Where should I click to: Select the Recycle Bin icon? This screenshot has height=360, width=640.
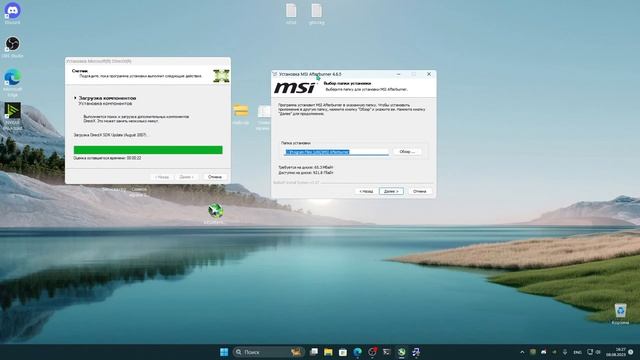point(620,313)
